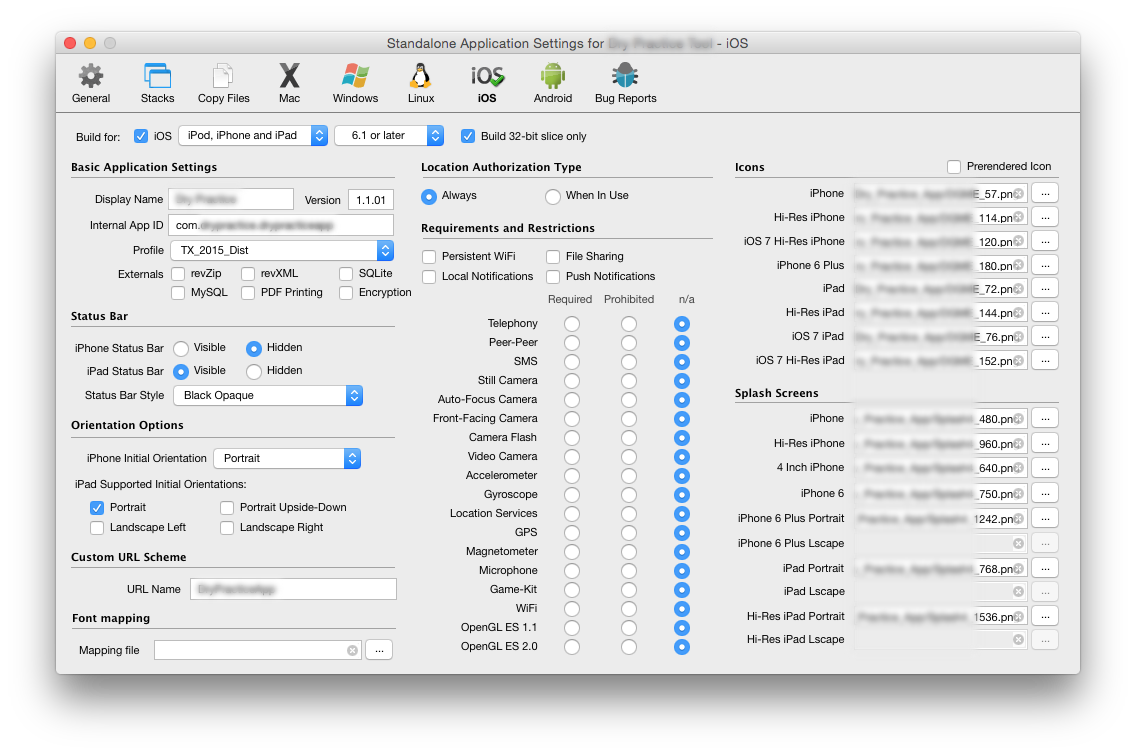Image resolution: width=1136 pixels, height=754 pixels.
Task: Enable the Persistent WiFi checkbox
Action: tap(429, 257)
